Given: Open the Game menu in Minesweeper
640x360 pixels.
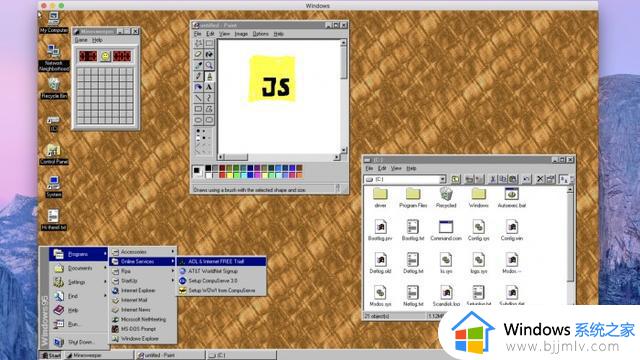Looking at the screenshot, I should pyautogui.click(x=81, y=40).
